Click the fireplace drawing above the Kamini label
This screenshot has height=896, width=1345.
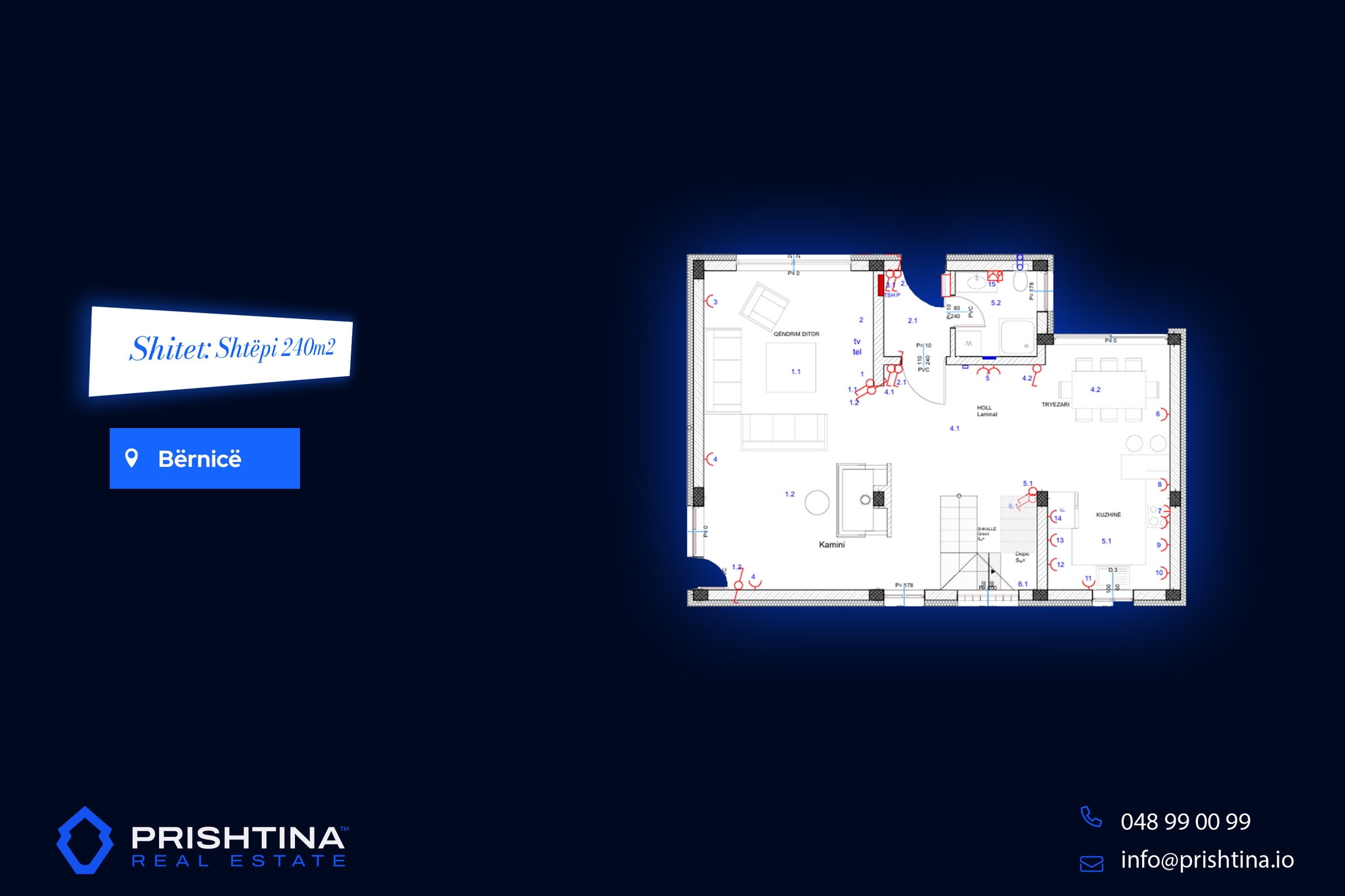click(x=863, y=500)
